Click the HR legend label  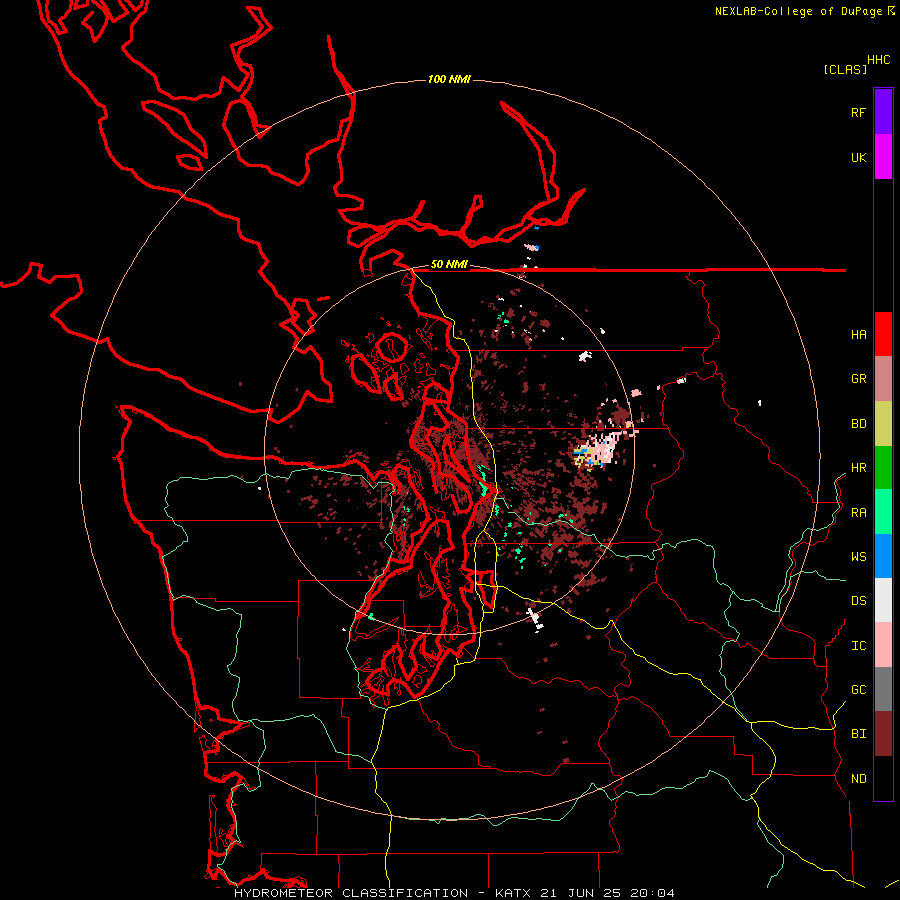click(858, 468)
